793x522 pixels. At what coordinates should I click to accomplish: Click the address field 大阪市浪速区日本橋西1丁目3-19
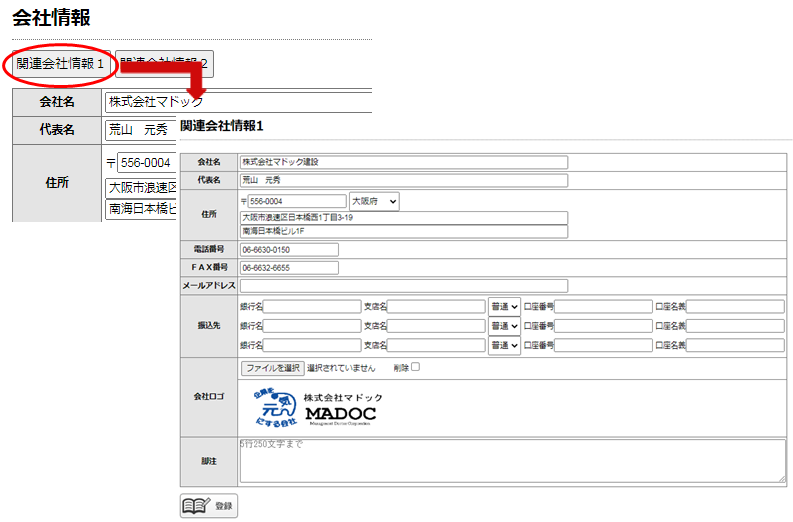click(403, 217)
